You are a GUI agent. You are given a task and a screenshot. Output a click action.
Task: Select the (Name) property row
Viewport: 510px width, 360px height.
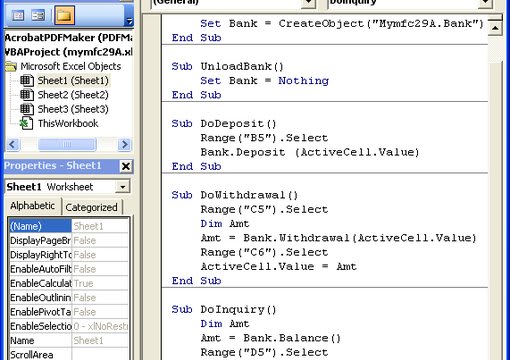(68, 226)
